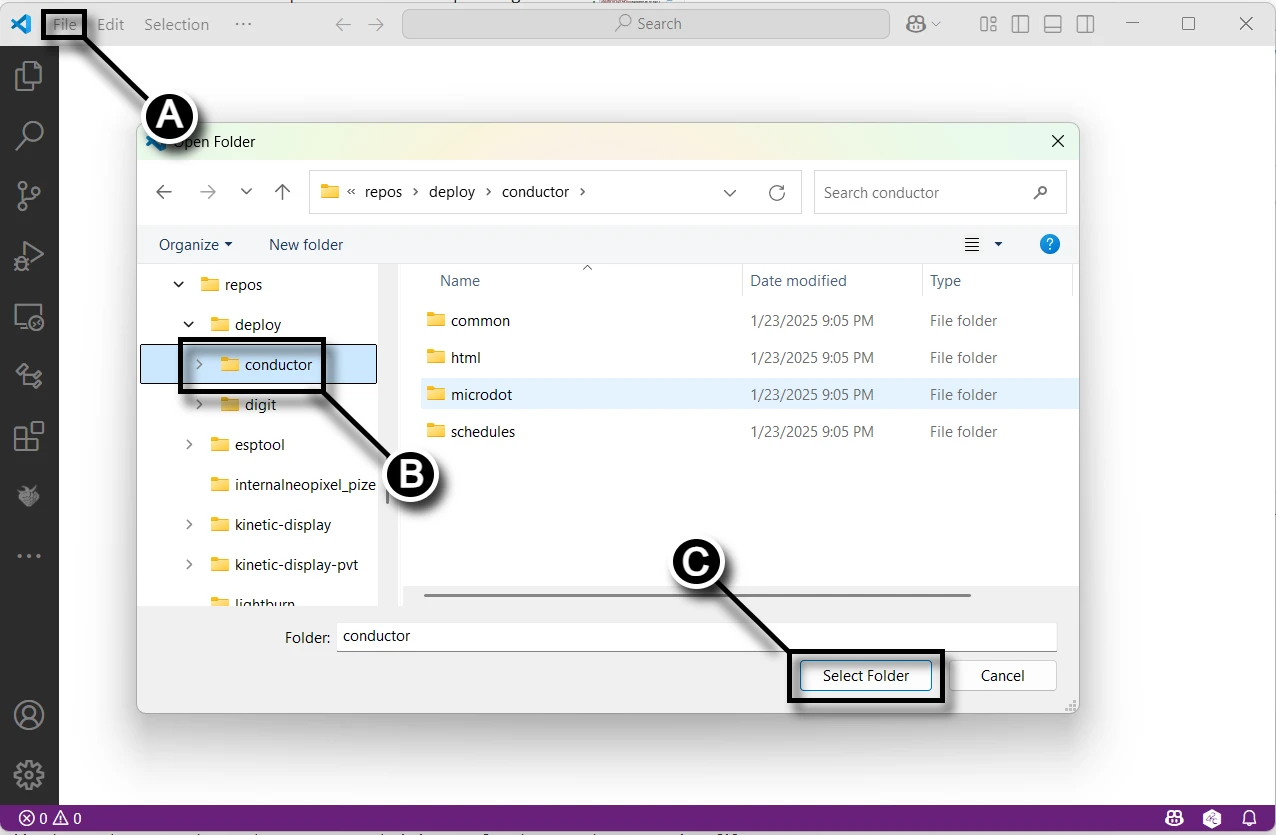This screenshot has height=835, width=1276.
Task: Open notifications bell in status bar
Action: [1249, 818]
